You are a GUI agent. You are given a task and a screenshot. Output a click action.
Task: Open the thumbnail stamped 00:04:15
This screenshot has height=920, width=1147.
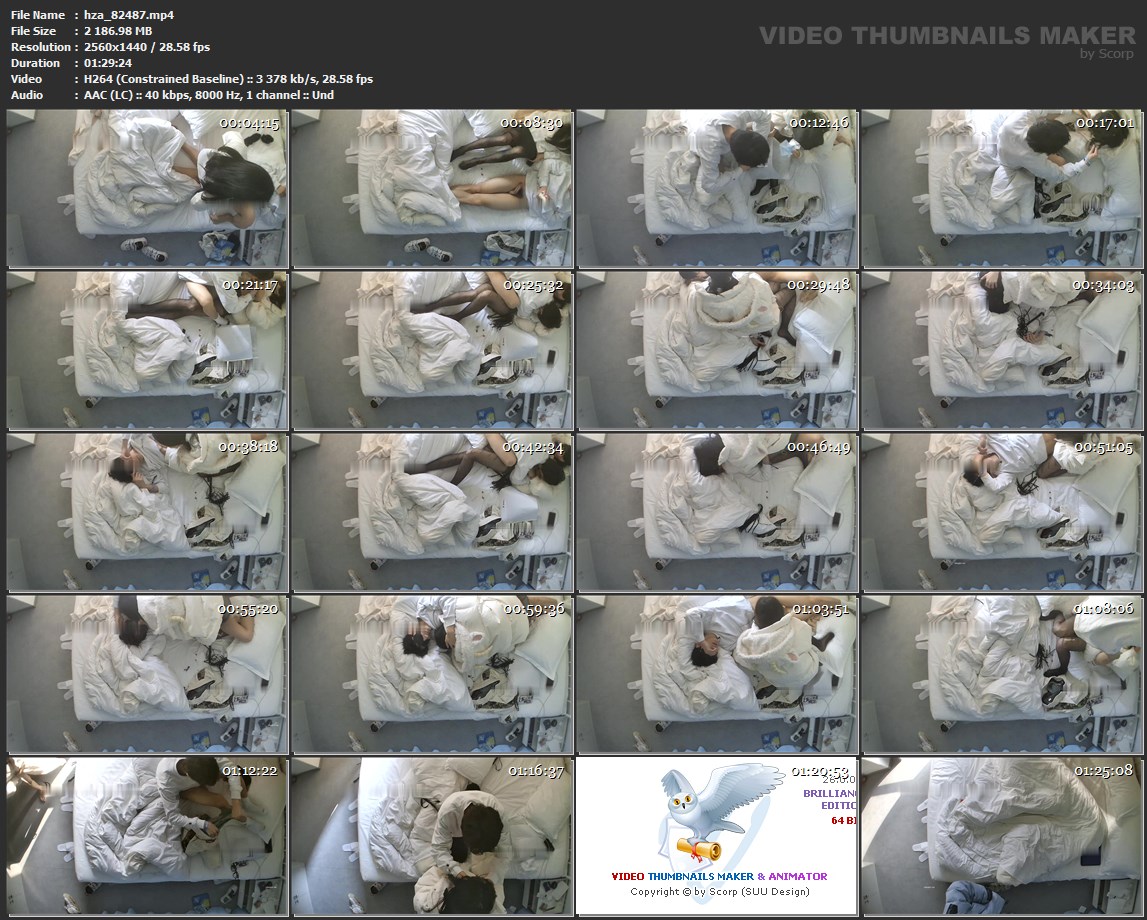tap(148, 189)
